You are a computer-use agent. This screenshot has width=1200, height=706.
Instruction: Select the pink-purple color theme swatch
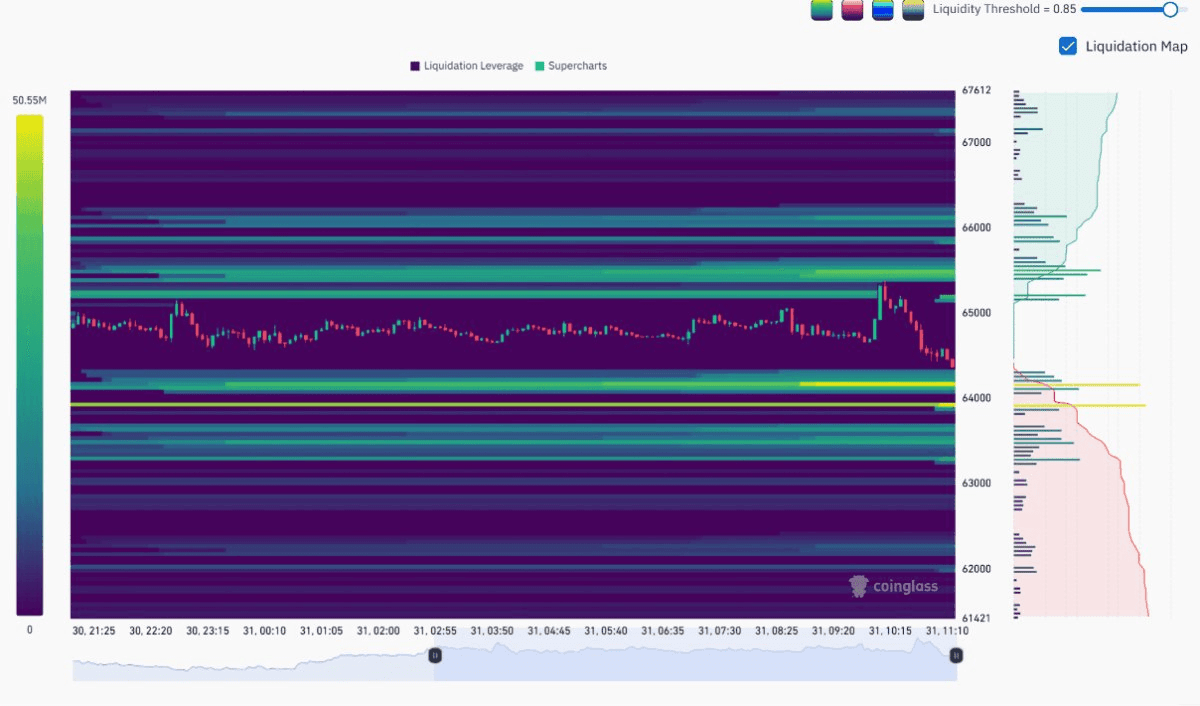pyautogui.click(x=852, y=10)
